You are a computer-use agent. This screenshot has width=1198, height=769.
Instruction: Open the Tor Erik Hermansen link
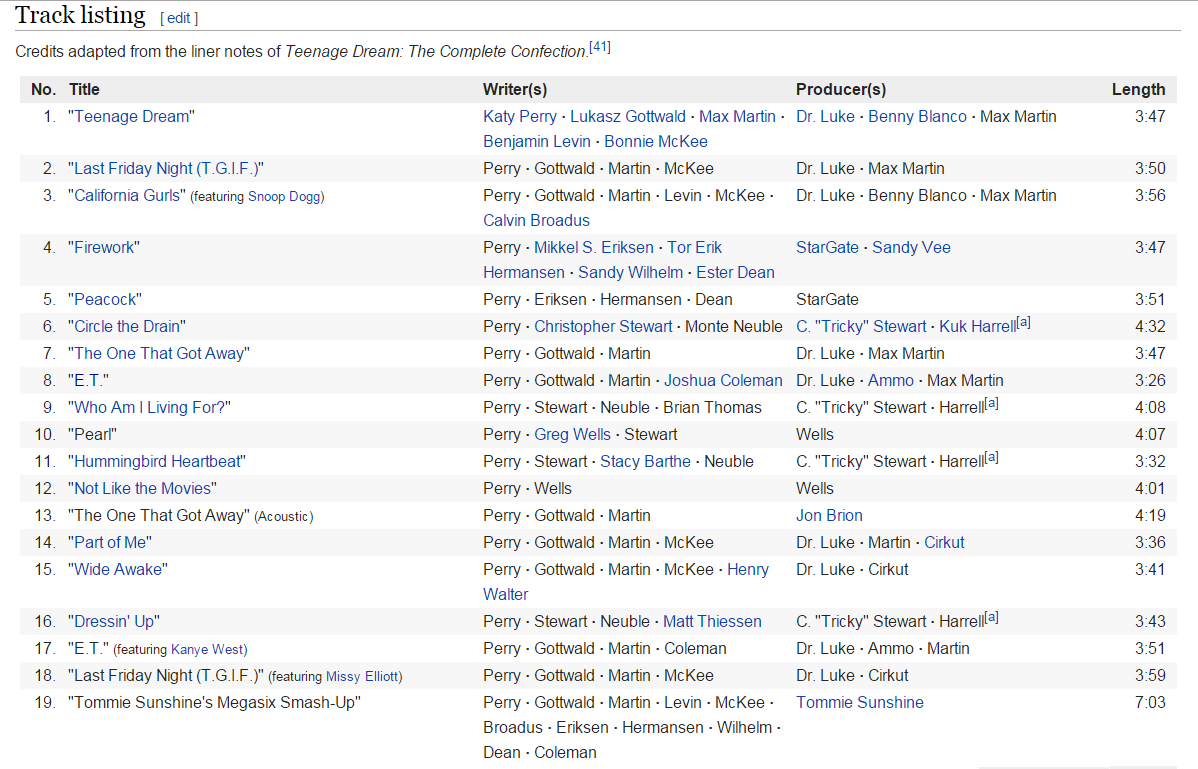pos(695,247)
